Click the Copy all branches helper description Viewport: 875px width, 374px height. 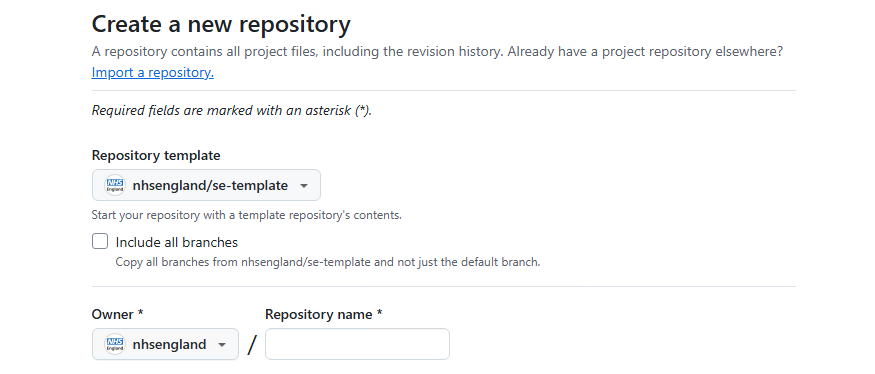point(328,262)
